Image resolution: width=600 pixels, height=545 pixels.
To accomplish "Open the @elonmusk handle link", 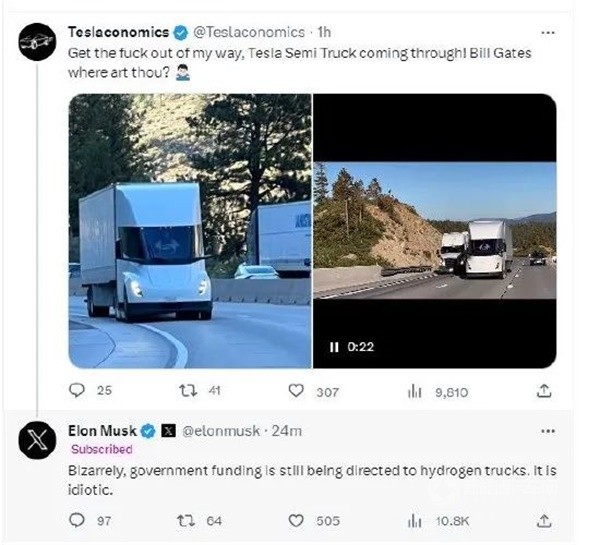I will pos(222,431).
